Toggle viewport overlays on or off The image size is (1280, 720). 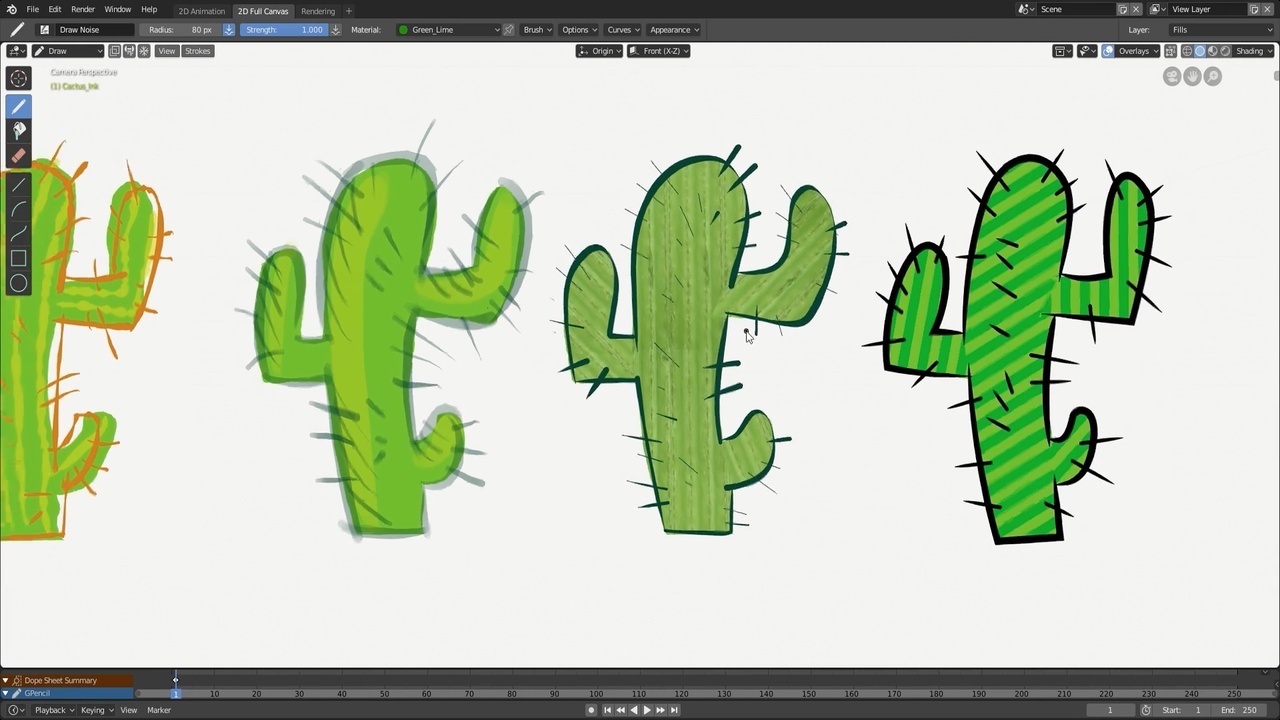[1108, 51]
